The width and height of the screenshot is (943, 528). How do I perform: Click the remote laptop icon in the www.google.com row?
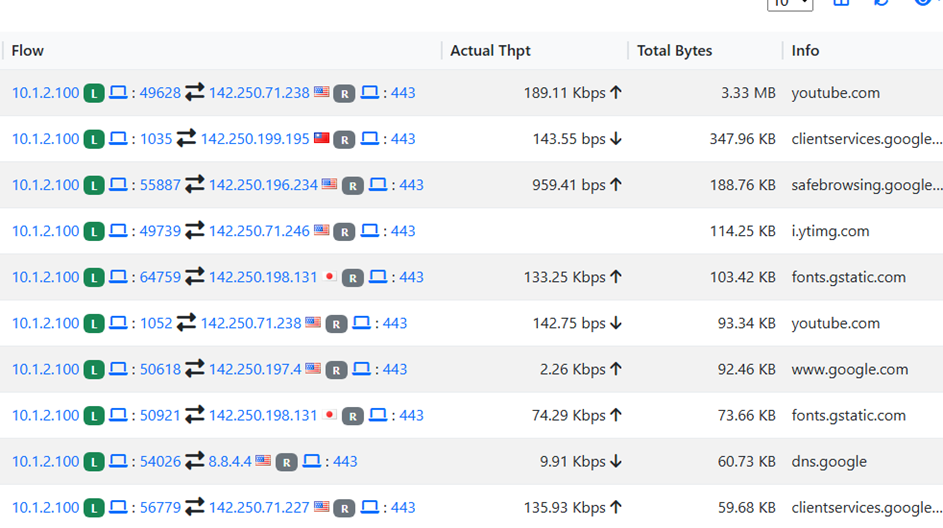click(x=361, y=369)
